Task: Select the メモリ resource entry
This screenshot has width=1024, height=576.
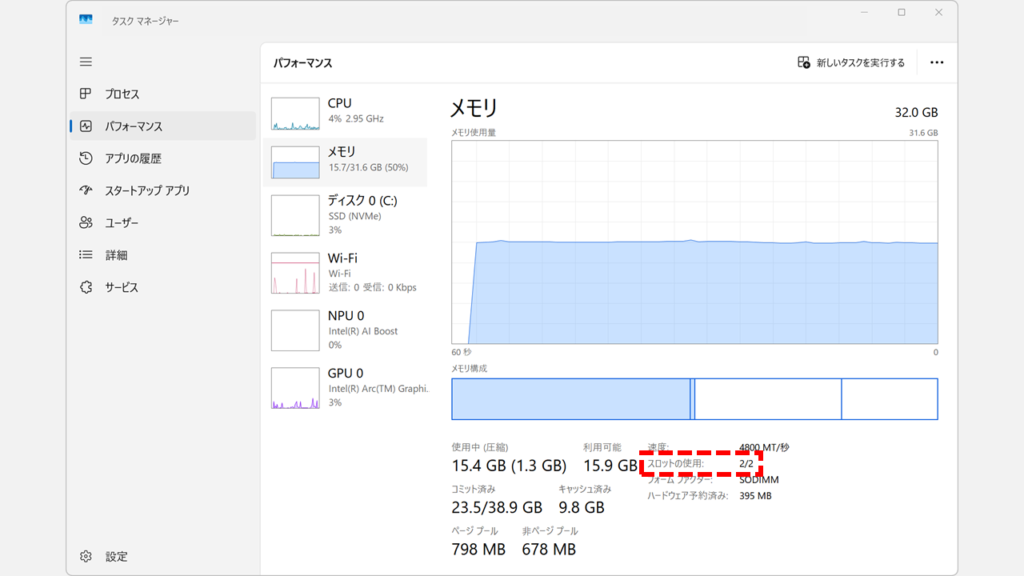Action: coord(346,162)
